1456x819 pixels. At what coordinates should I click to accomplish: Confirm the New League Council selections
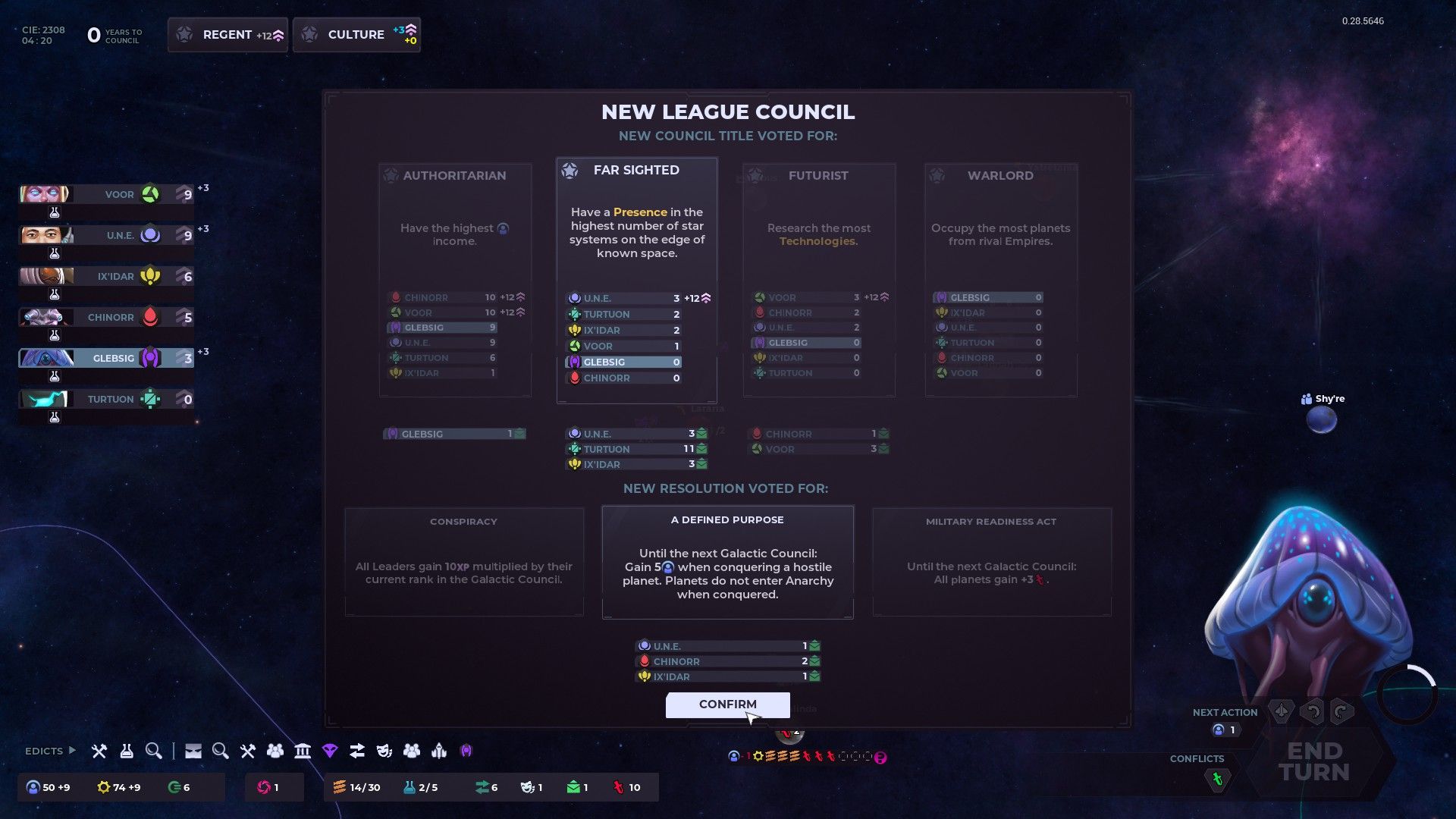(x=728, y=704)
